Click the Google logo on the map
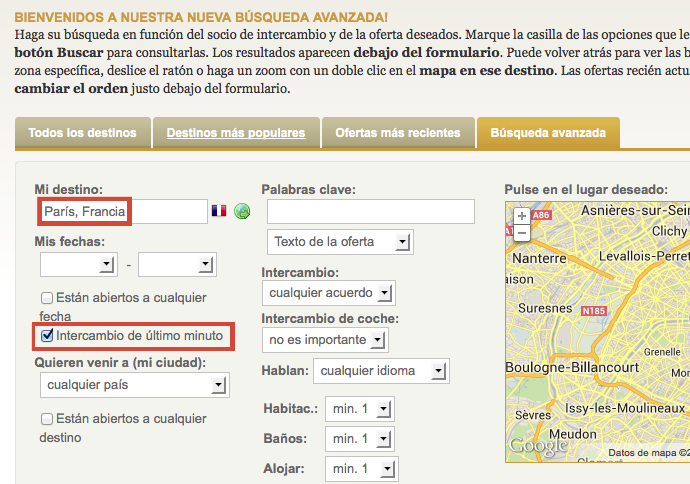Viewport: 690px width, 484px height. point(538,446)
